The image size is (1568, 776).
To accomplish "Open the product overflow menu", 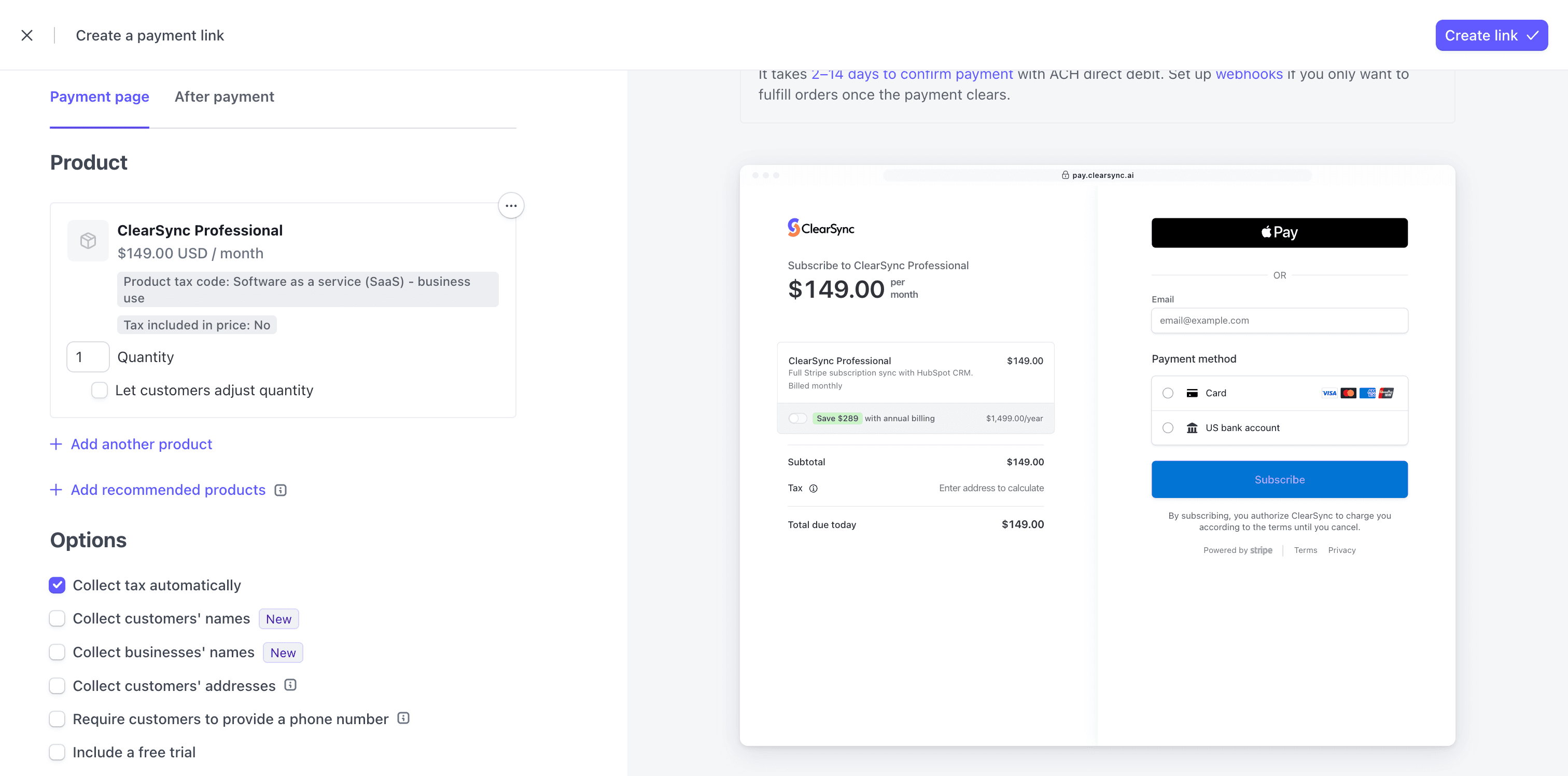I will [x=511, y=205].
